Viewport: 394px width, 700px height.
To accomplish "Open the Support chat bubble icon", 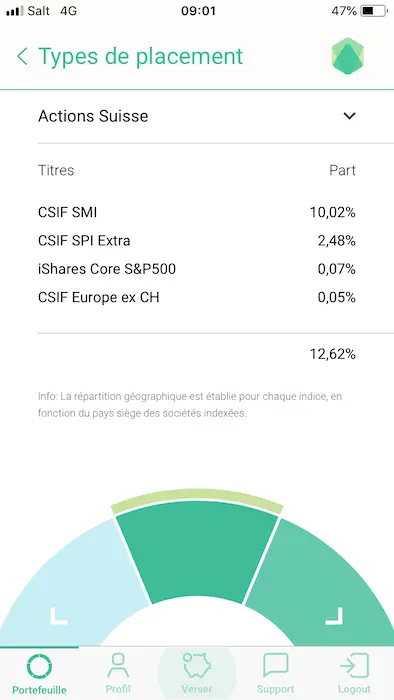I will click(x=275, y=666).
